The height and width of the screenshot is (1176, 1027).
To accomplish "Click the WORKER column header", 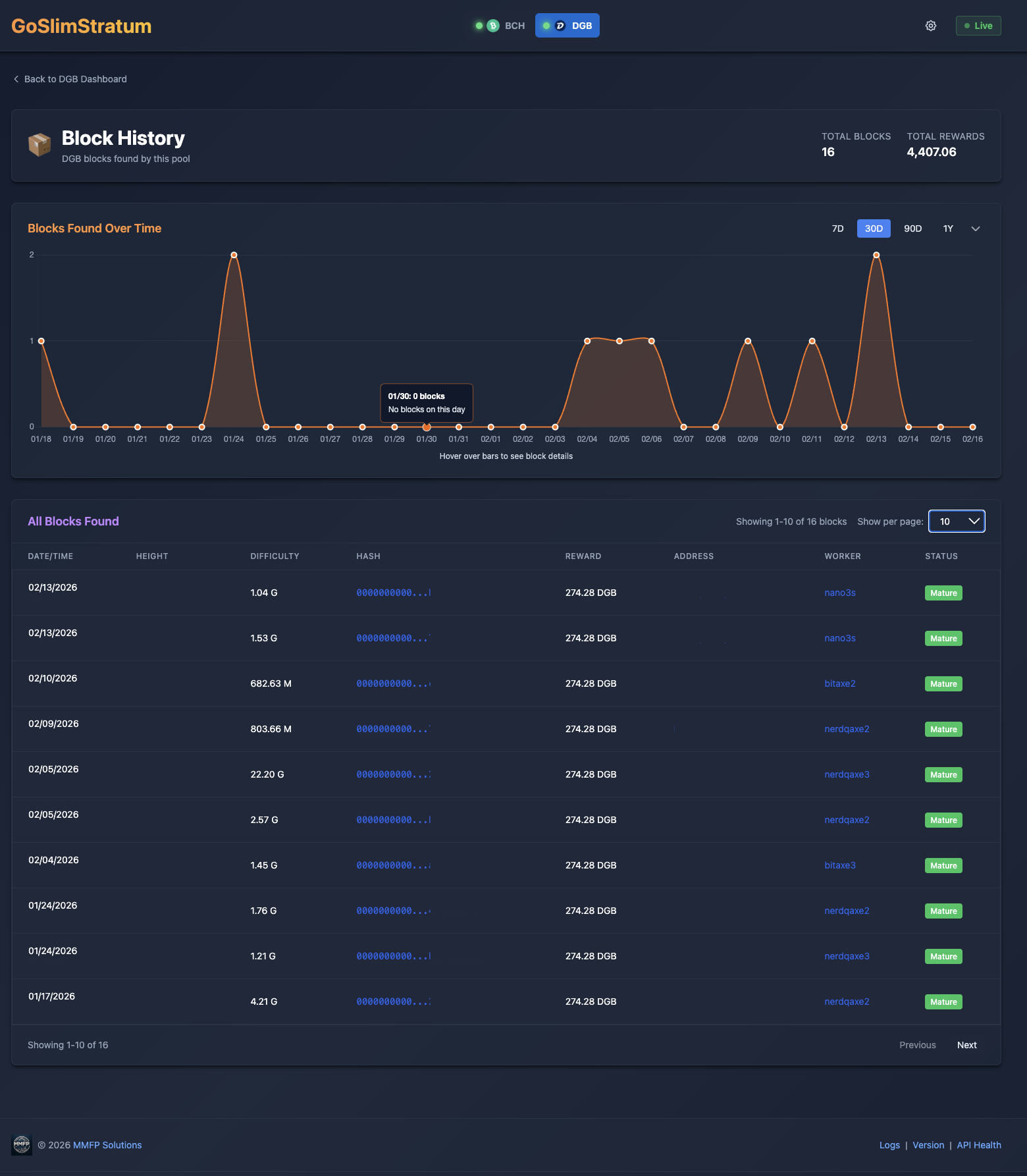I will (843, 556).
